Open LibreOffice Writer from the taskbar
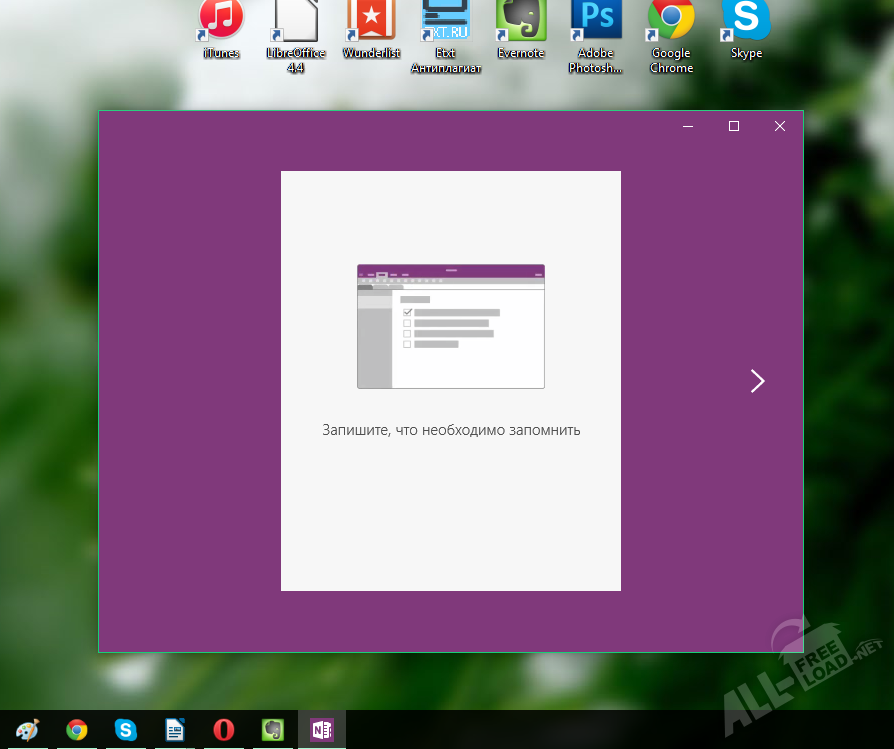 pos(174,730)
